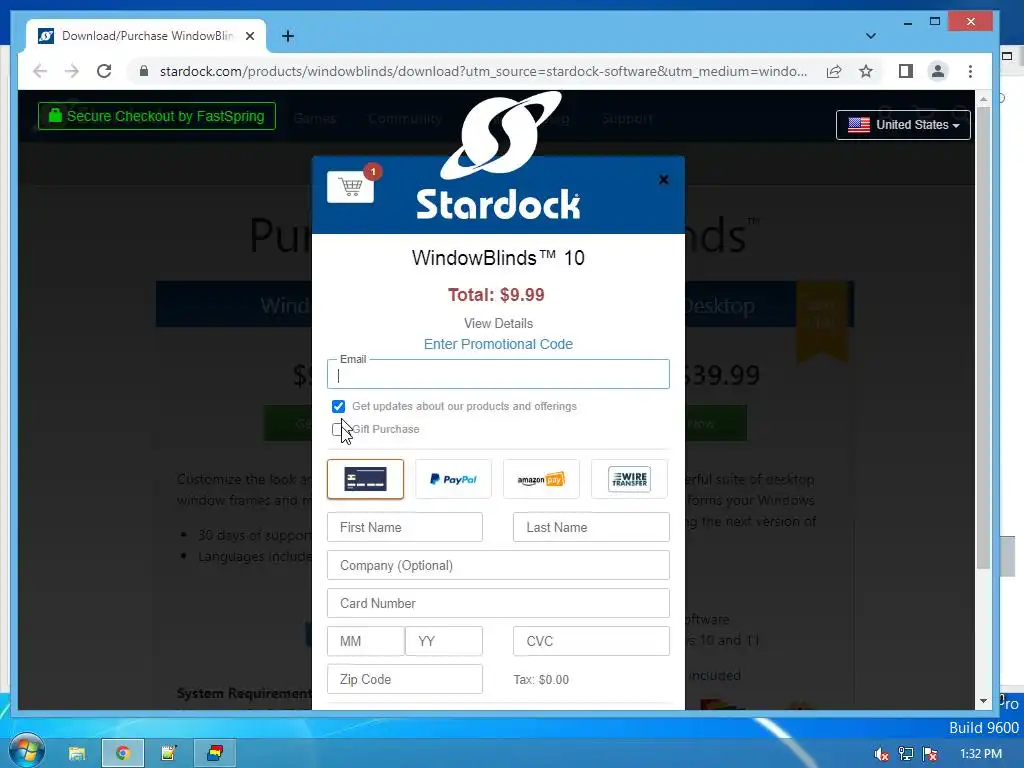This screenshot has height=768, width=1024.
Task: Open the Chrome profile avatar
Action: [938, 71]
